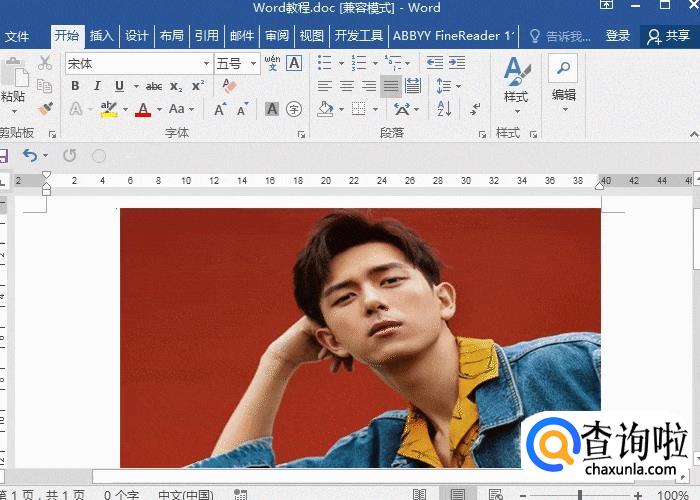Toggle Italic formatting
Image resolution: width=700 pixels, height=500 pixels.
[x=97, y=86]
